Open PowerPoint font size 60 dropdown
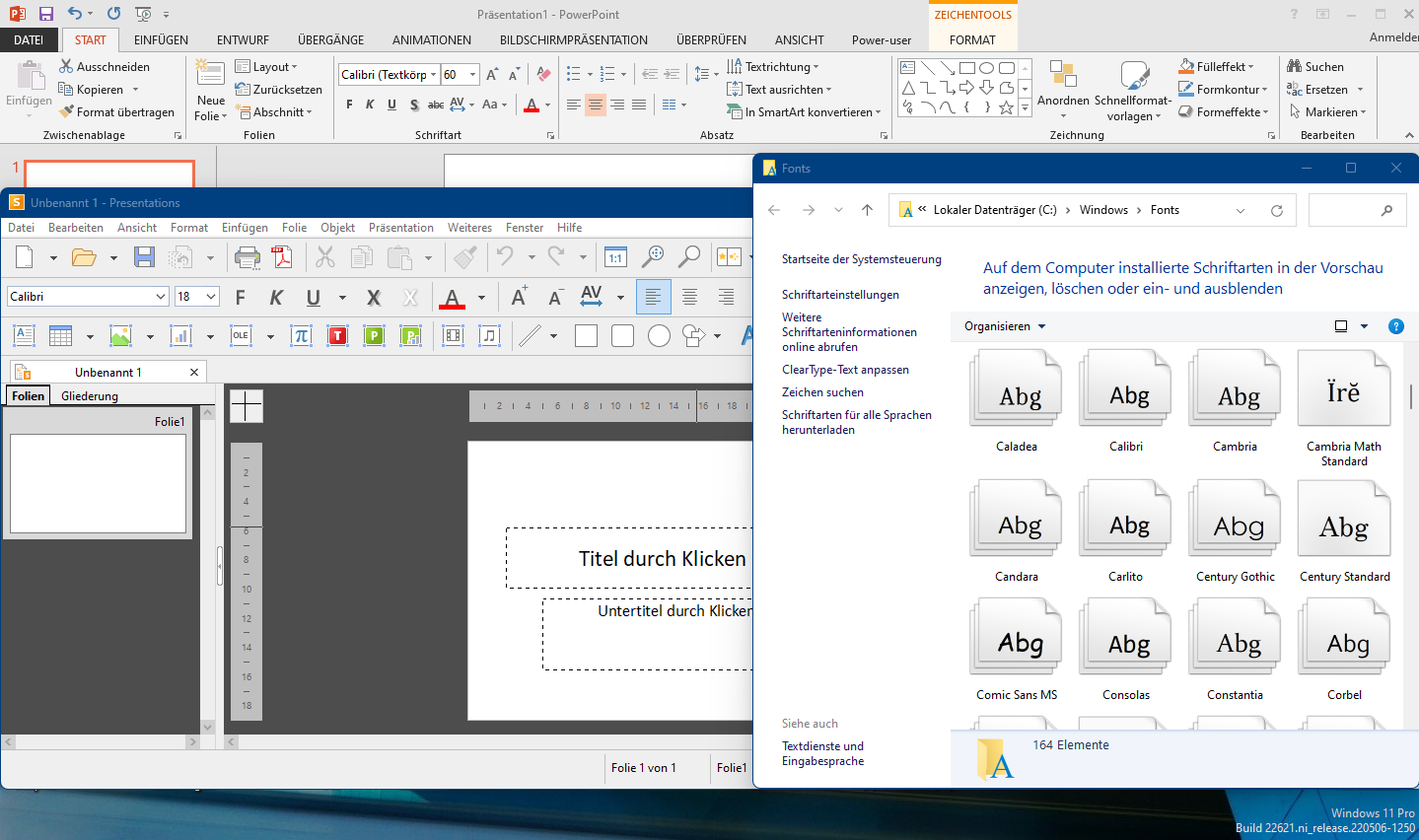 click(473, 75)
